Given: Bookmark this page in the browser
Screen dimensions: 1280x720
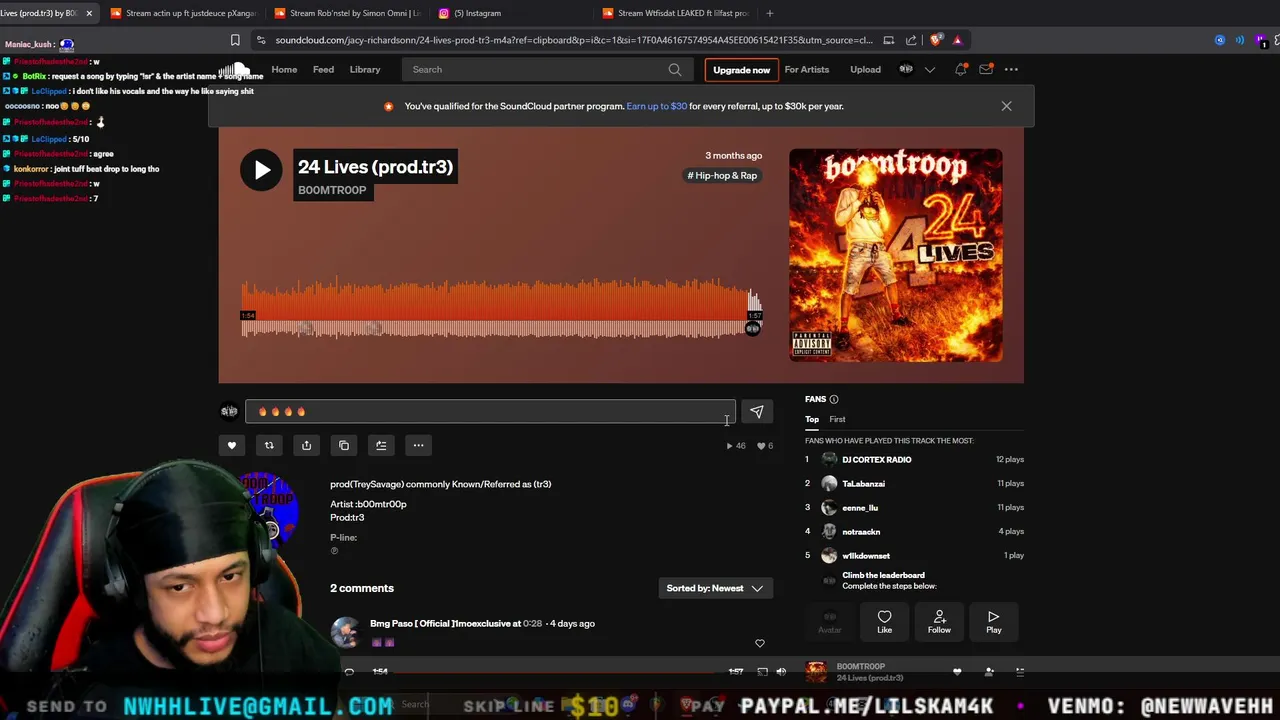Looking at the screenshot, I should point(235,40).
